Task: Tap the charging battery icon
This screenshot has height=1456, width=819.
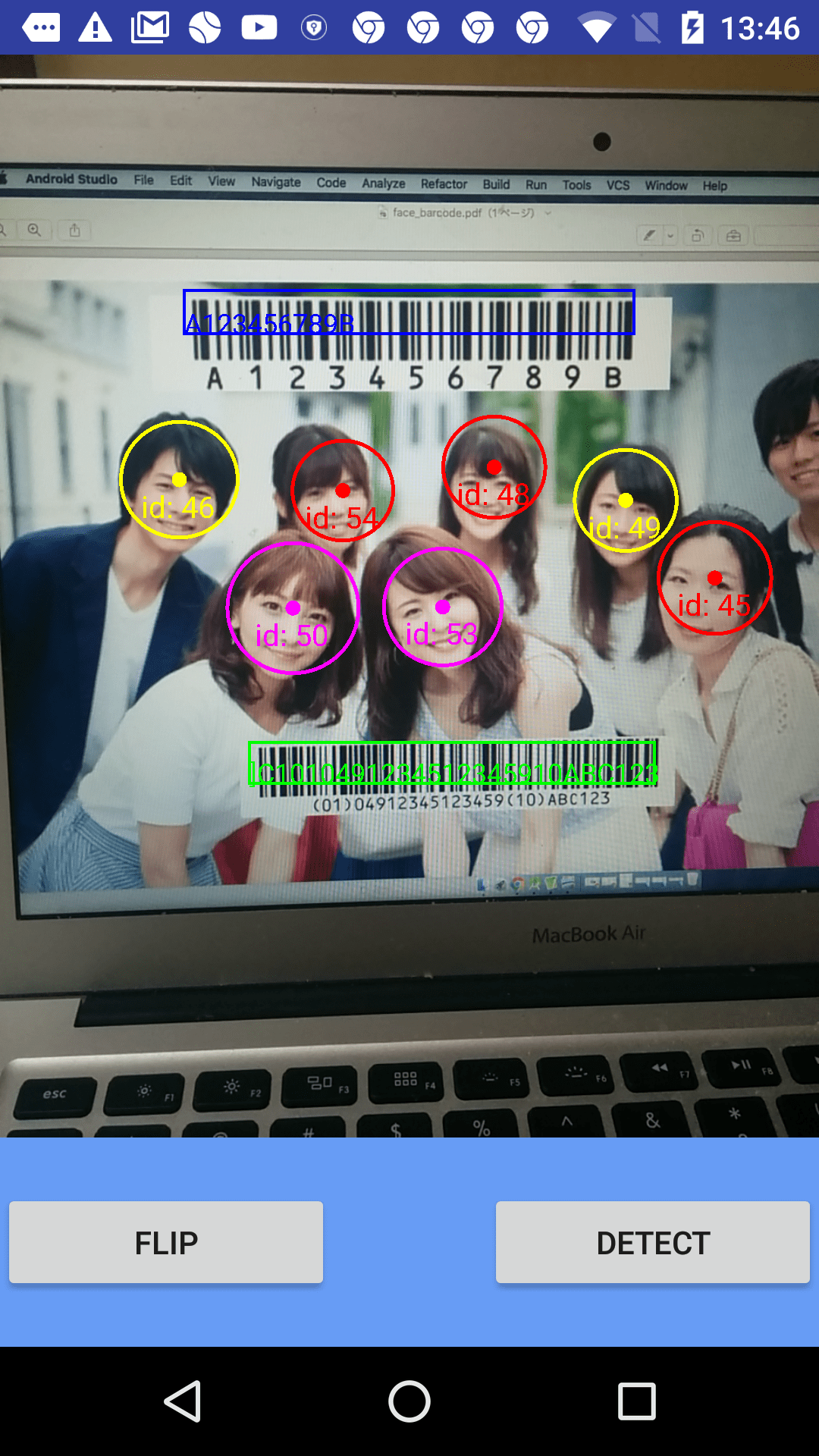Action: pyautogui.click(x=692, y=28)
